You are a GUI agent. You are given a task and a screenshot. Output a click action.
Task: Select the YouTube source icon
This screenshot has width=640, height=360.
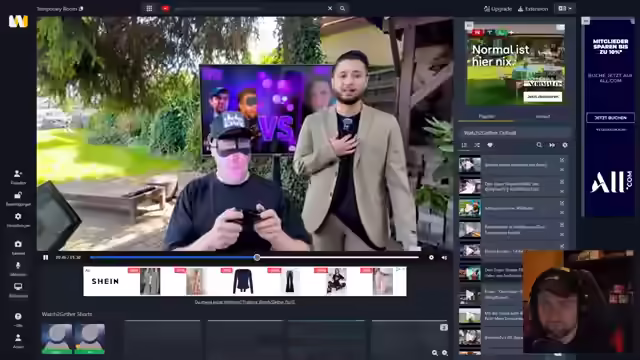[166, 8]
